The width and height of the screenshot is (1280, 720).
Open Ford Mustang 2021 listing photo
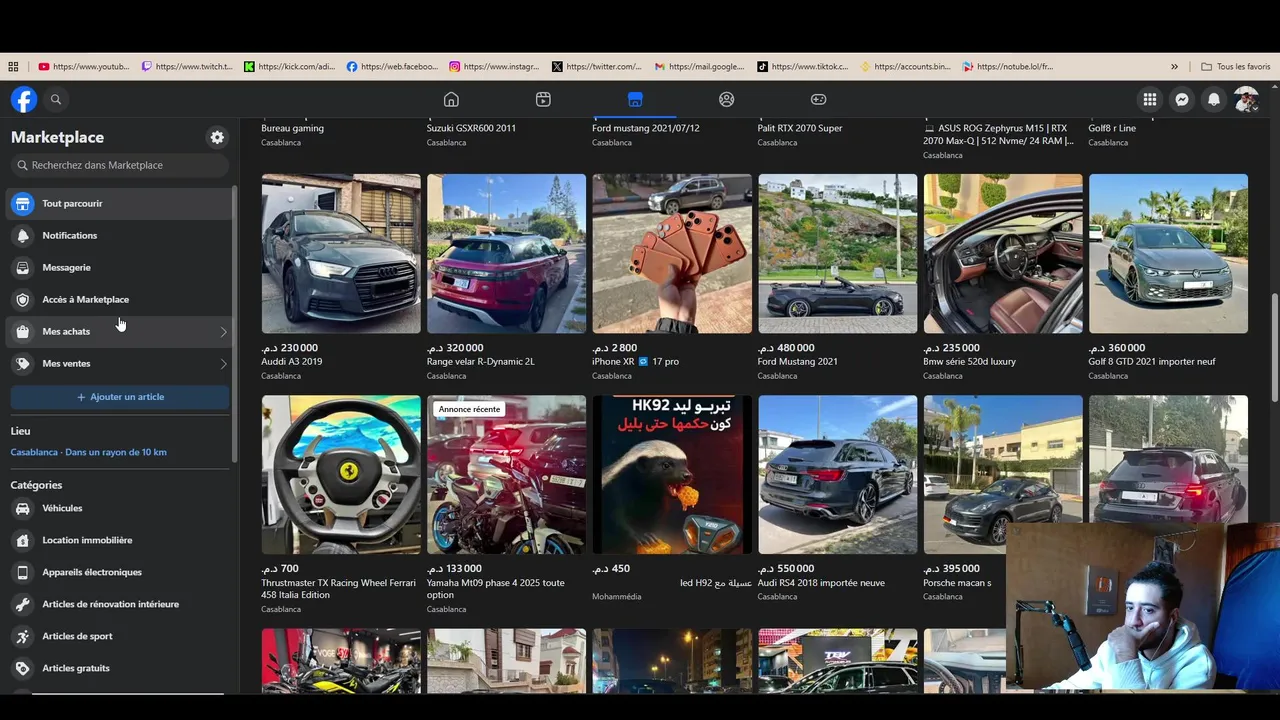(x=837, y=254)
